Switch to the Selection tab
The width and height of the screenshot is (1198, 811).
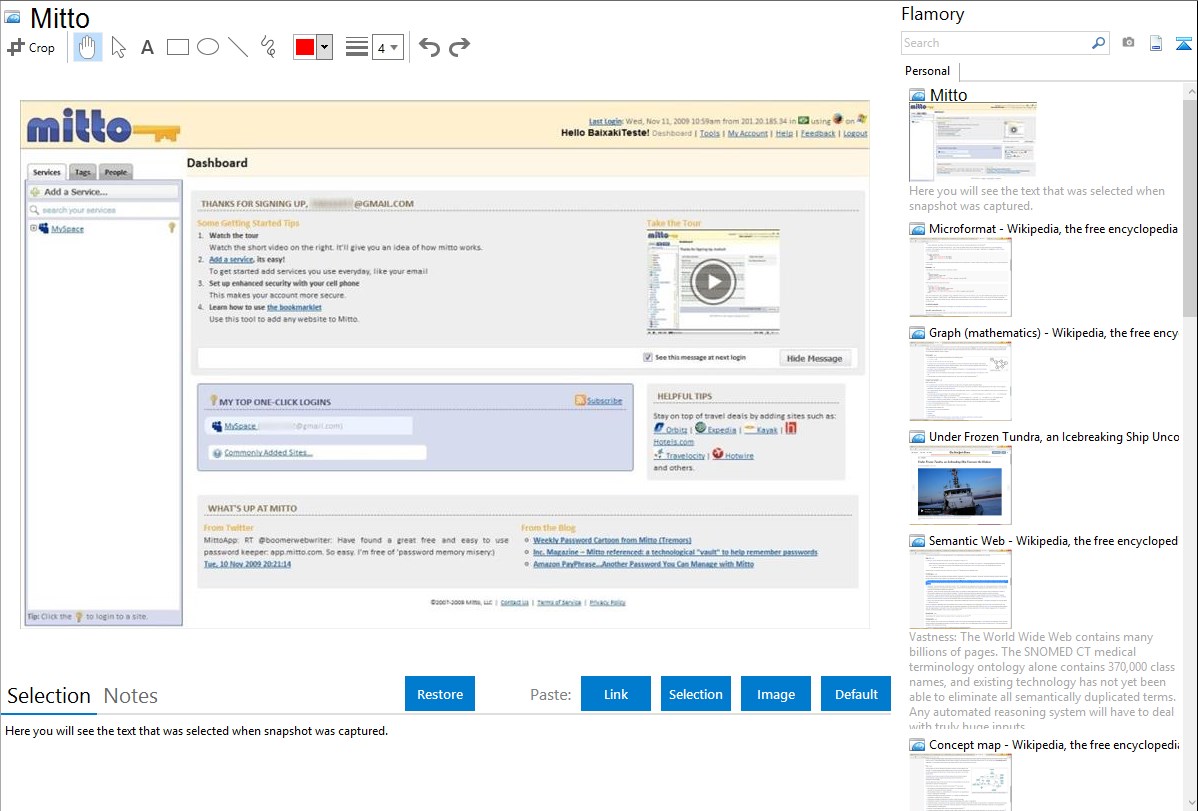pos(49,696)
